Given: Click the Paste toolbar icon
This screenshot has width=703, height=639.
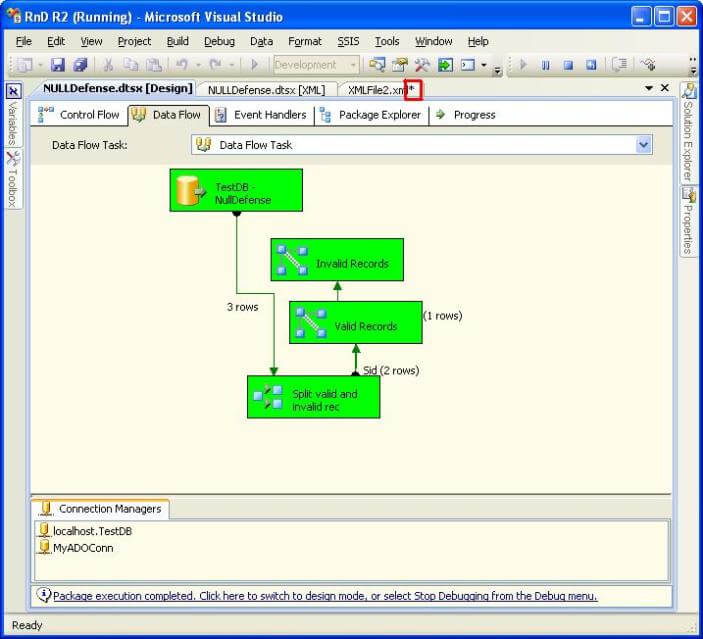Looking at the screenshot, I should (x=154, y=65).
